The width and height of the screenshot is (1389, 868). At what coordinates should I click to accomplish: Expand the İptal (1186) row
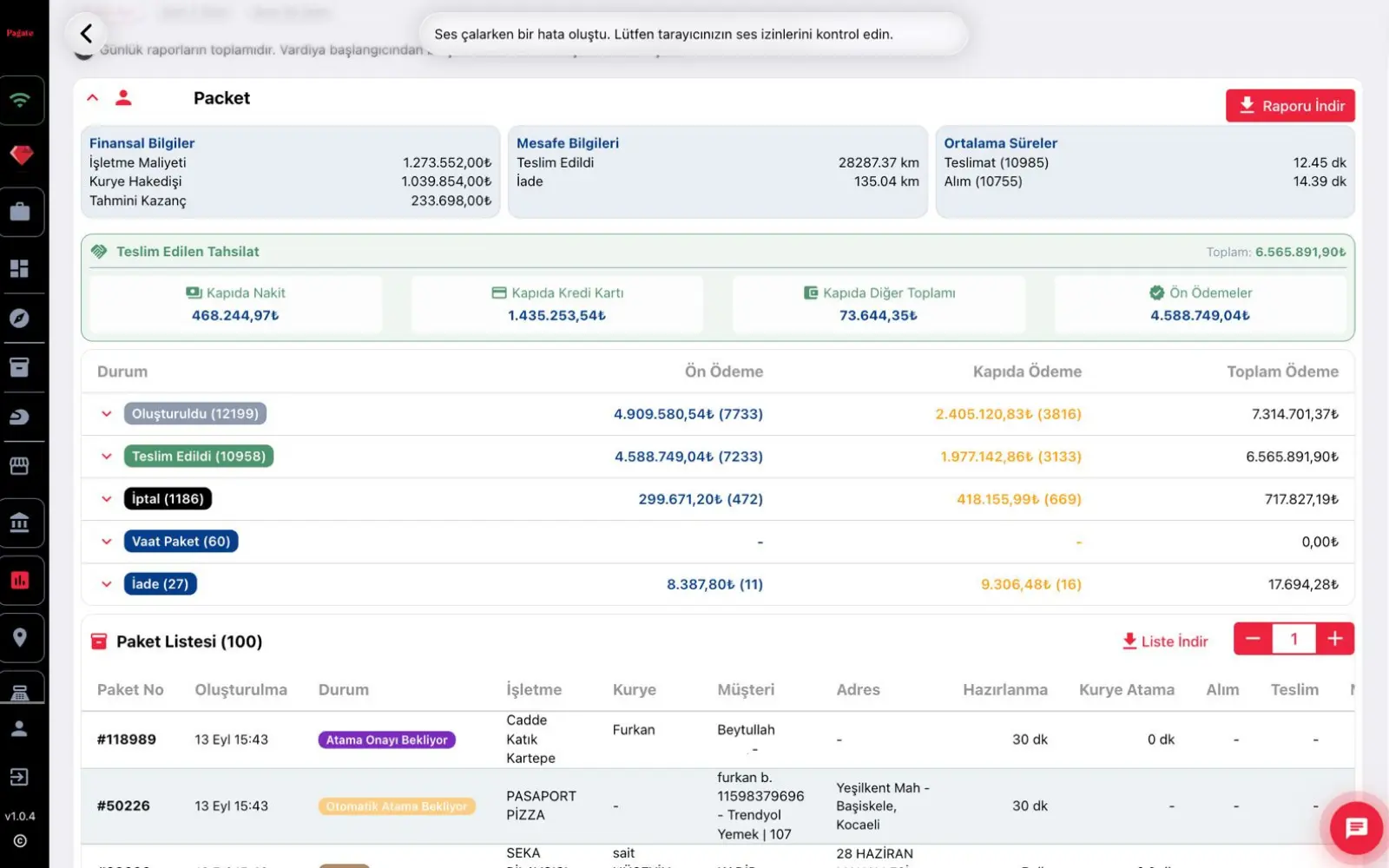point(106,499)
